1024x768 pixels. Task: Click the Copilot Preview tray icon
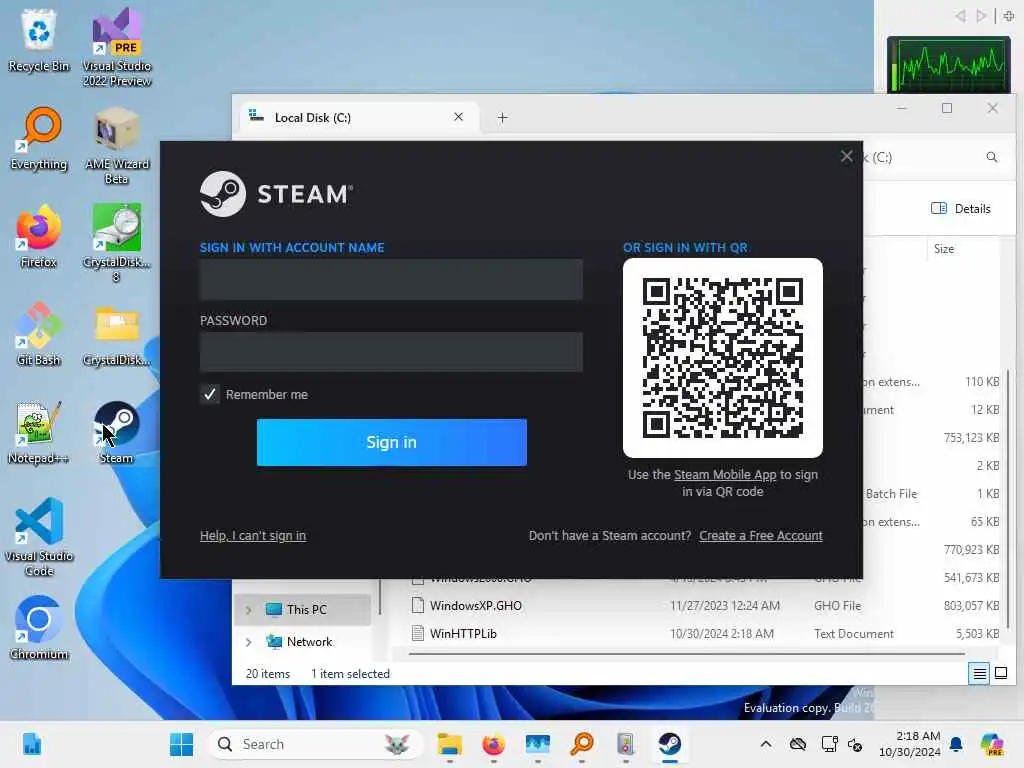(x=992, y=744)
